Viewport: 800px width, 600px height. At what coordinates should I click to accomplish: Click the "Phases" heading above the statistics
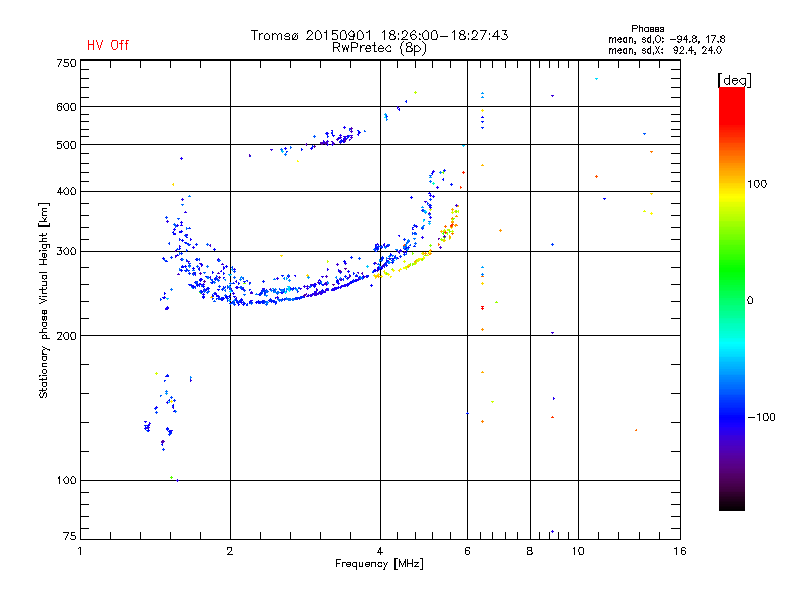pyautogui.click(x=647, y=29)
